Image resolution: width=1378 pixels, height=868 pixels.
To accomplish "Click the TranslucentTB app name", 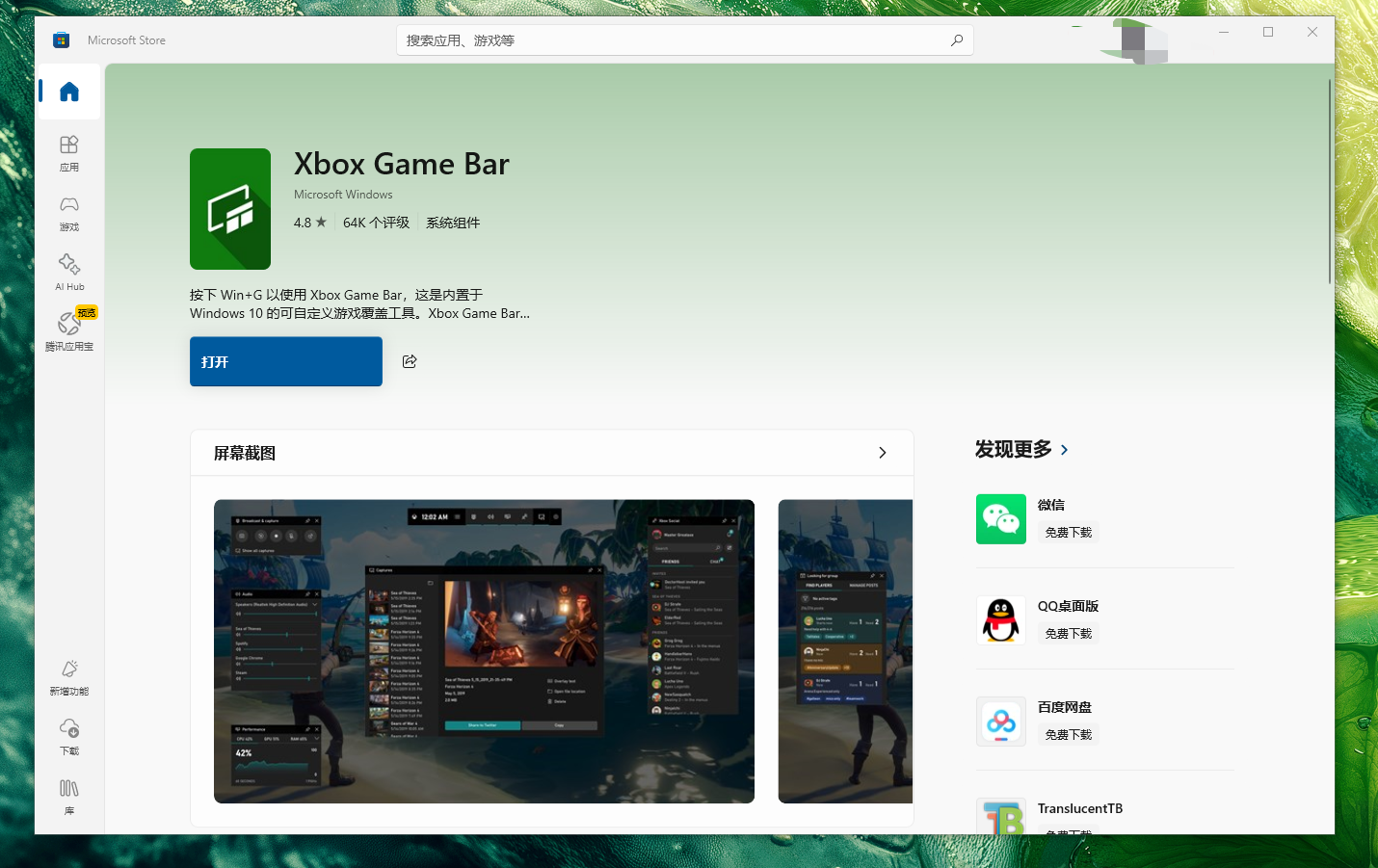I will click(1080, 808).
